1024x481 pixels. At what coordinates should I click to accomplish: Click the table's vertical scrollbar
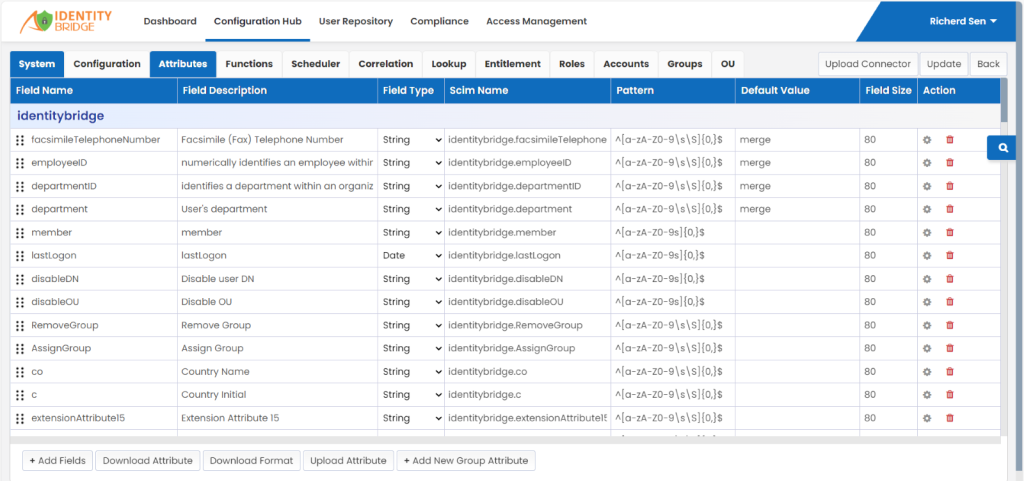[x=1004, y=99]
